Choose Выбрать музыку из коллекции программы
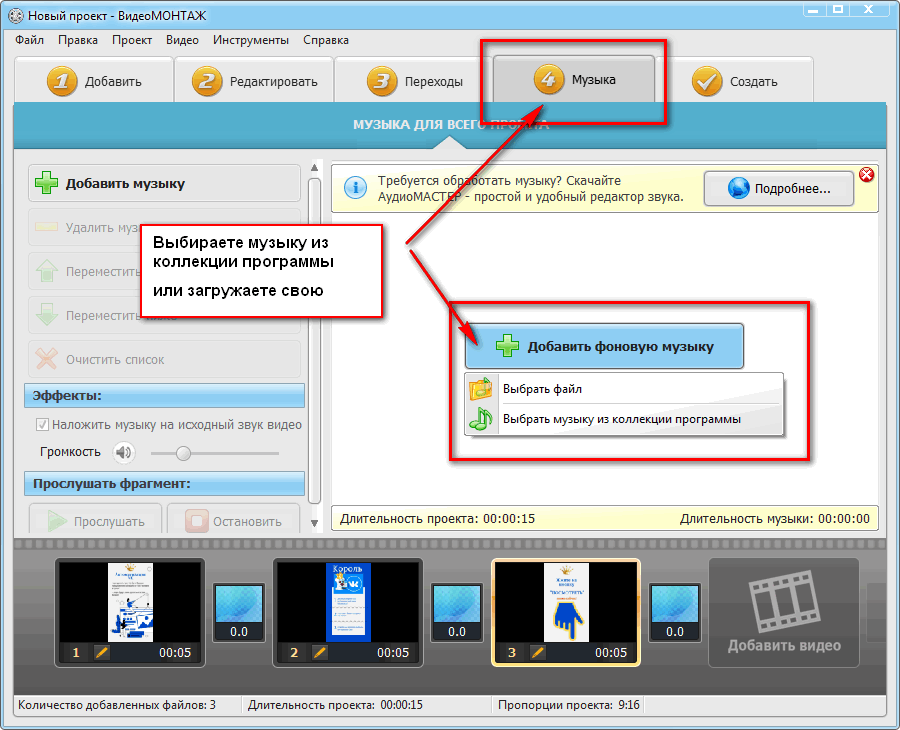The image size is (900, 730). coord(624,419)
